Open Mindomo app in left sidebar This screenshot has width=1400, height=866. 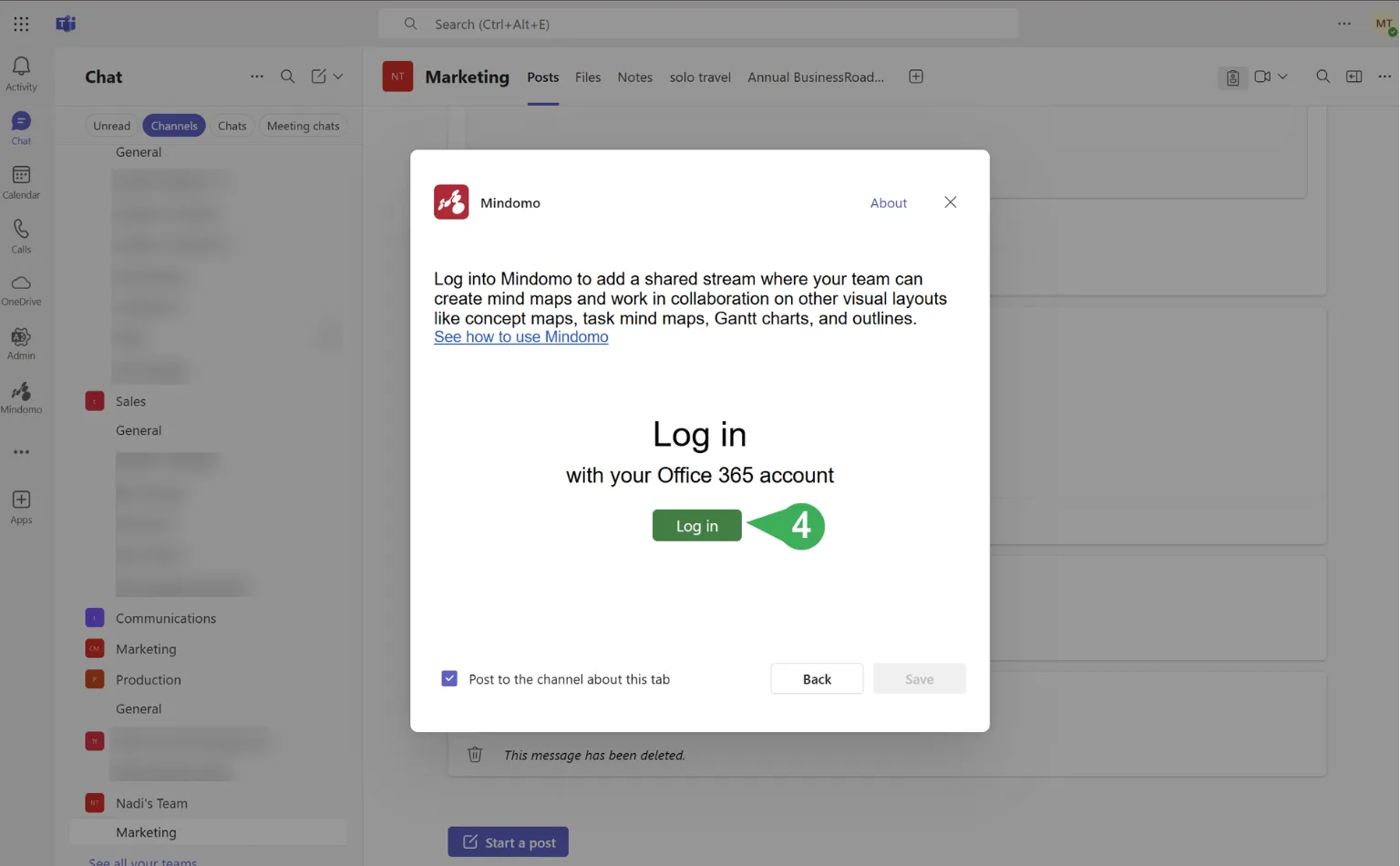click(21, 397)
